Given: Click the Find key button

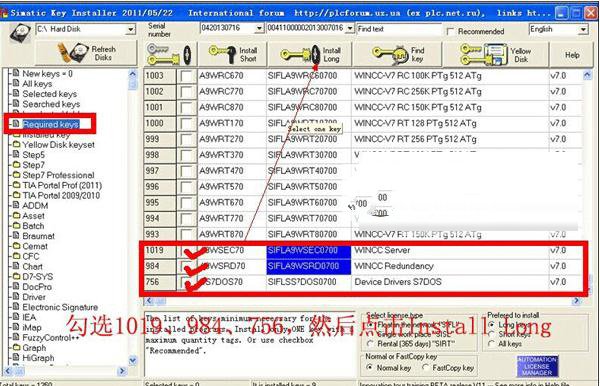Looking at the screenshot, I should [397, 54].
